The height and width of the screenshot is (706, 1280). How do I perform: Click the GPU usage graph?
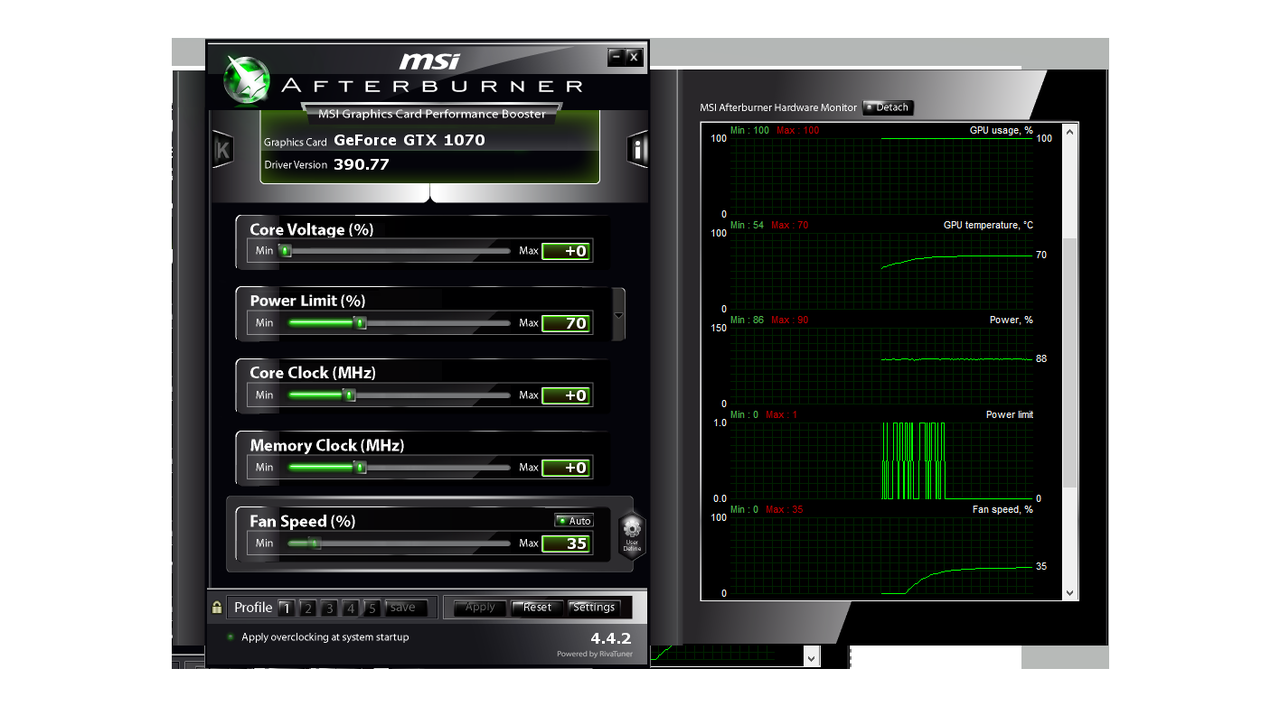pos(881,176)
